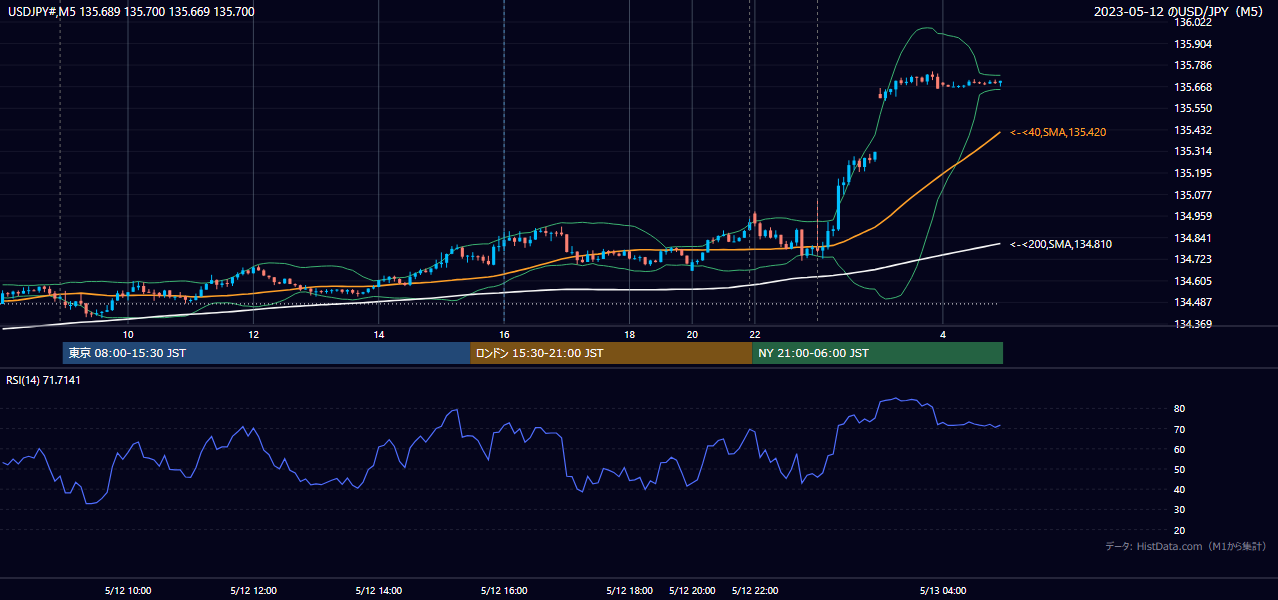The image size is (1278, 600).
Task: Click the RSI(14) 71.7141 indicator label
Action: [x=44, y=380]
